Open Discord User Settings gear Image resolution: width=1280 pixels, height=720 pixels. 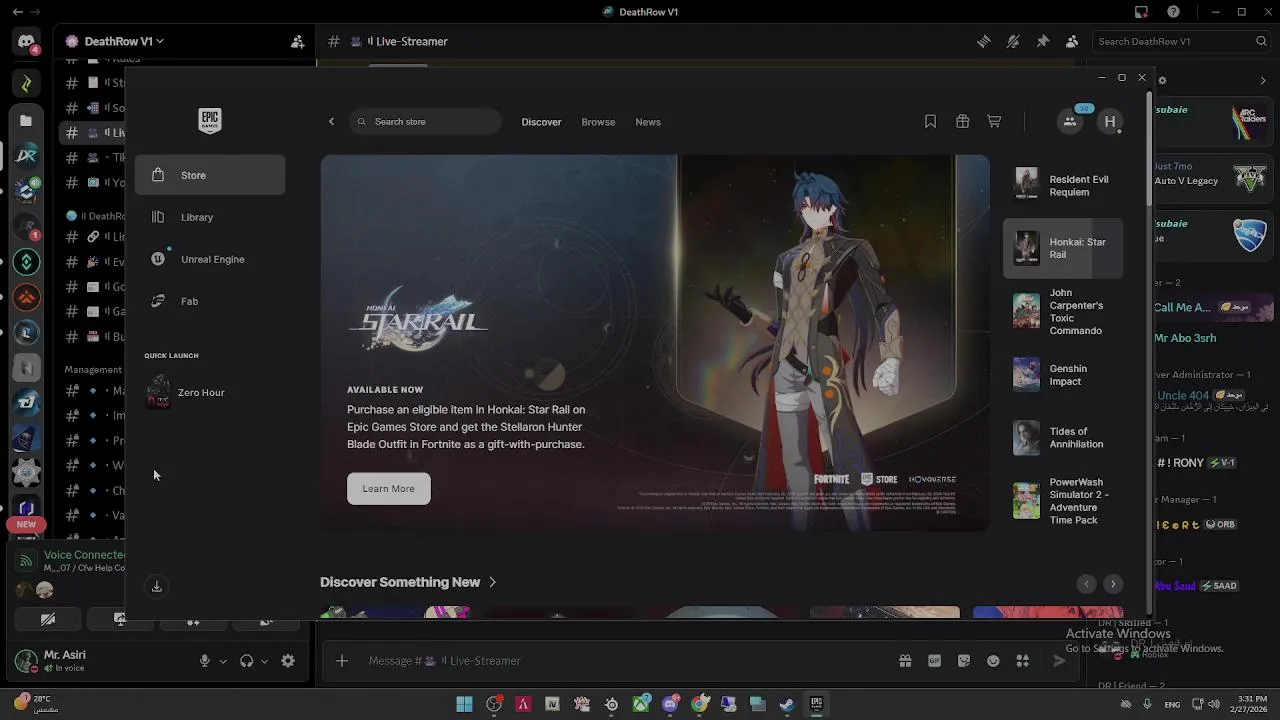(288, 661)
